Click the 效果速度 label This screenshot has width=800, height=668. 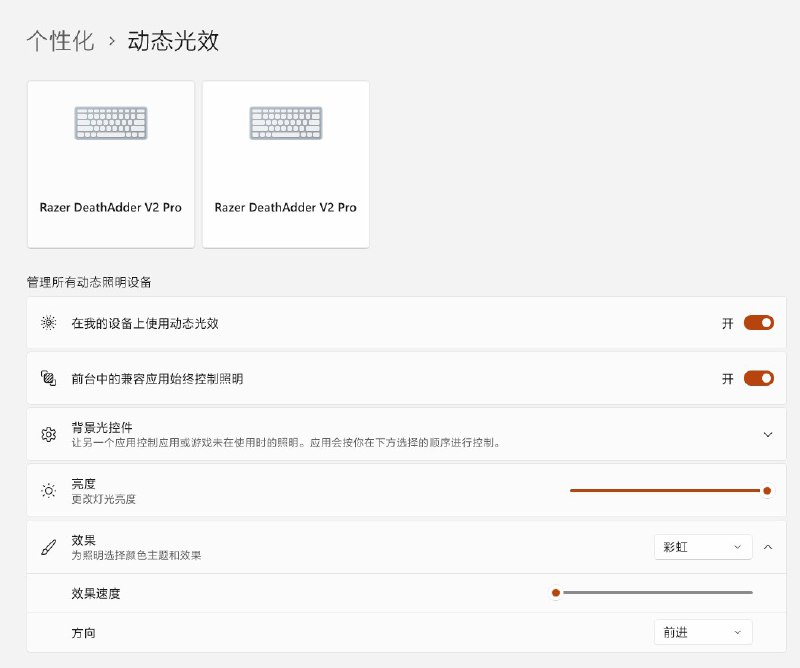(x=96, y=593)
